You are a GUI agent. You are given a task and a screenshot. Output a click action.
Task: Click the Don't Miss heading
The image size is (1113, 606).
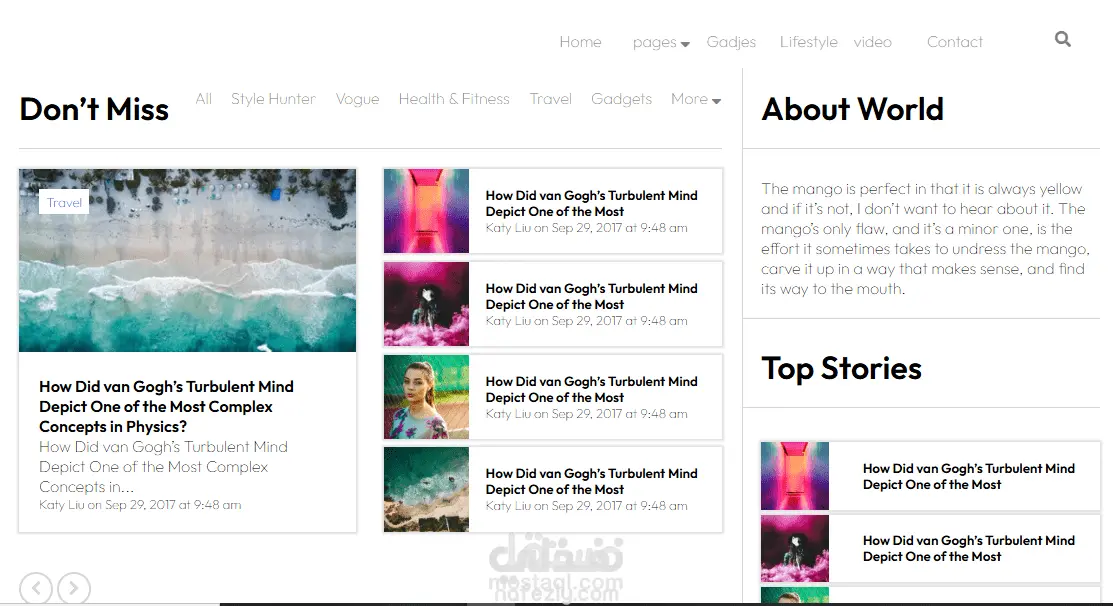[94, 109]
